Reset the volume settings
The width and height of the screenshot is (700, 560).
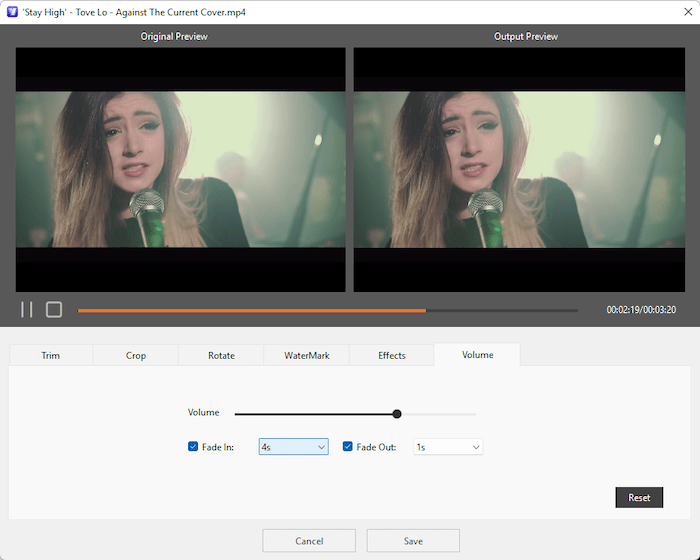(639, 497)
